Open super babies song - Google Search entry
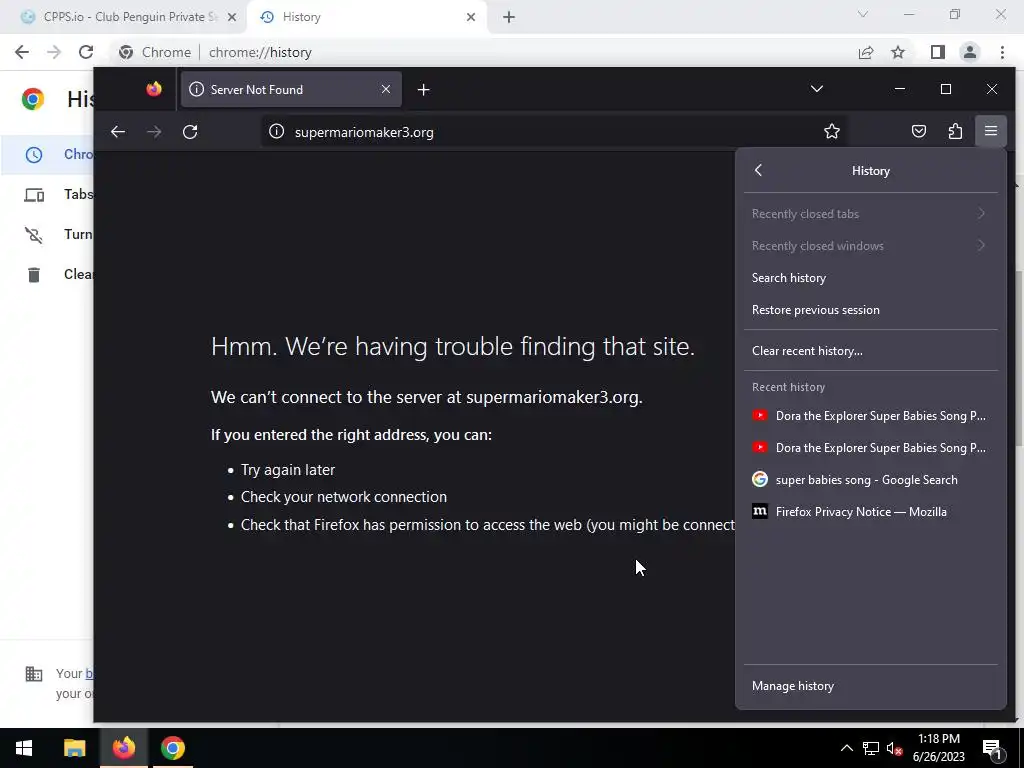The width and height of the screenshot is (1024, 768). 871,479
